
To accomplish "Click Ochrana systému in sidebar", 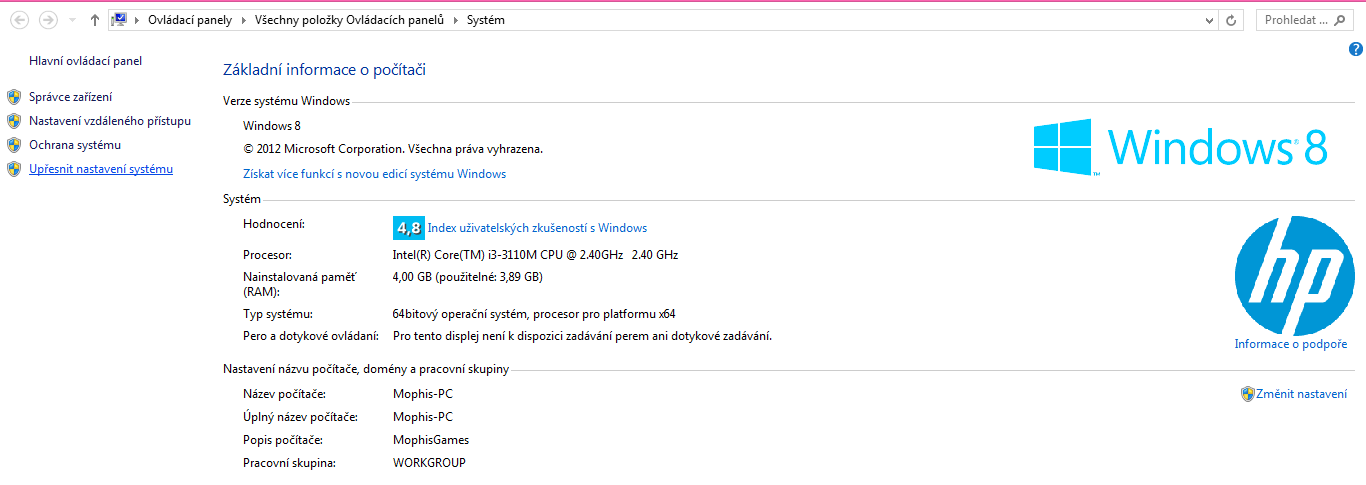I will coord(75,145).
